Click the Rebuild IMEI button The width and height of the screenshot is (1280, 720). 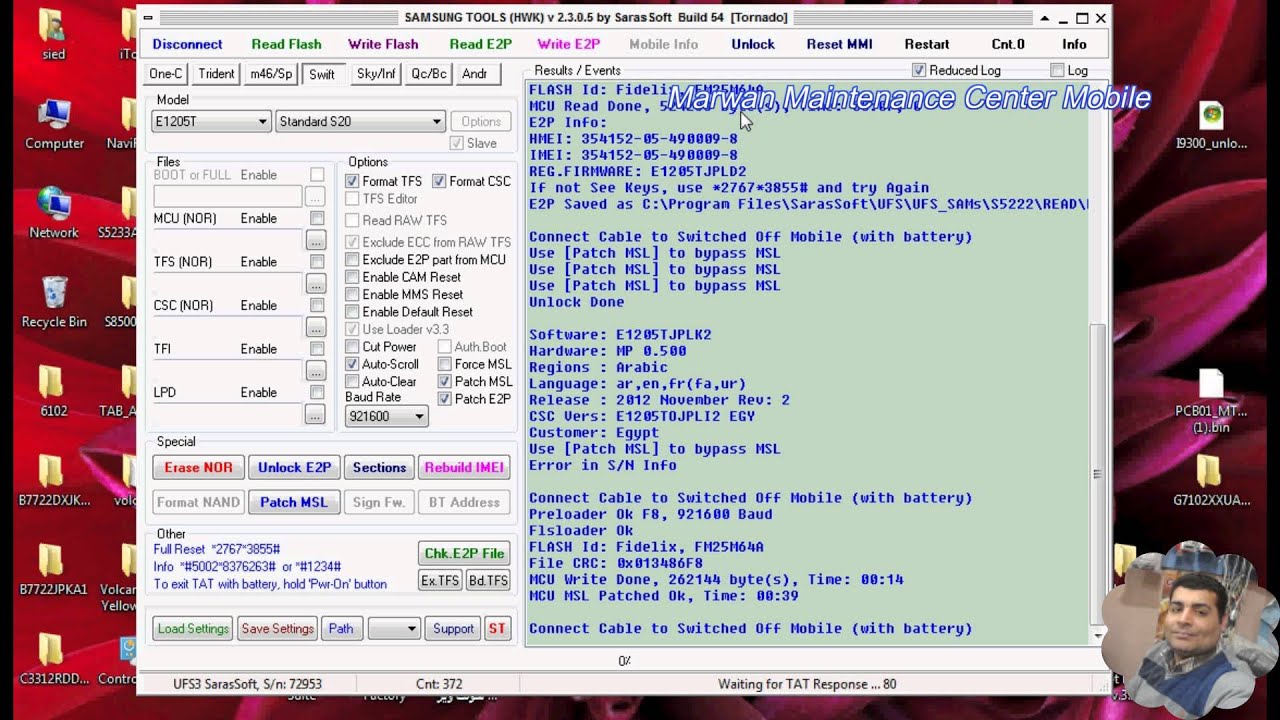[x=464, y=468]
